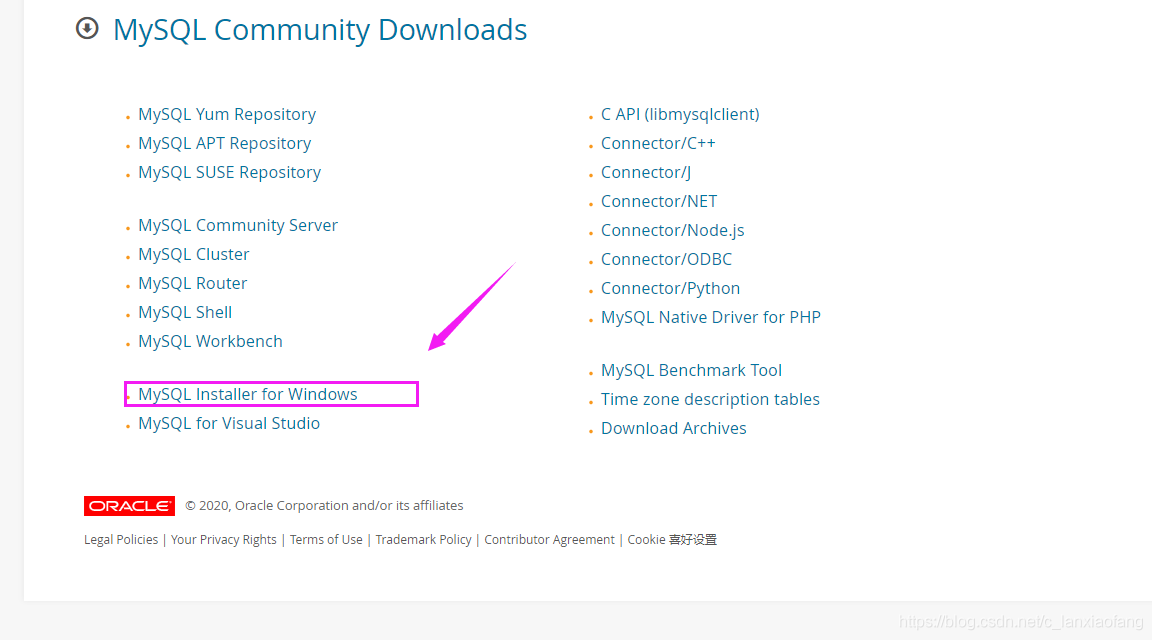Select Connector/NET link

point(659,201)
